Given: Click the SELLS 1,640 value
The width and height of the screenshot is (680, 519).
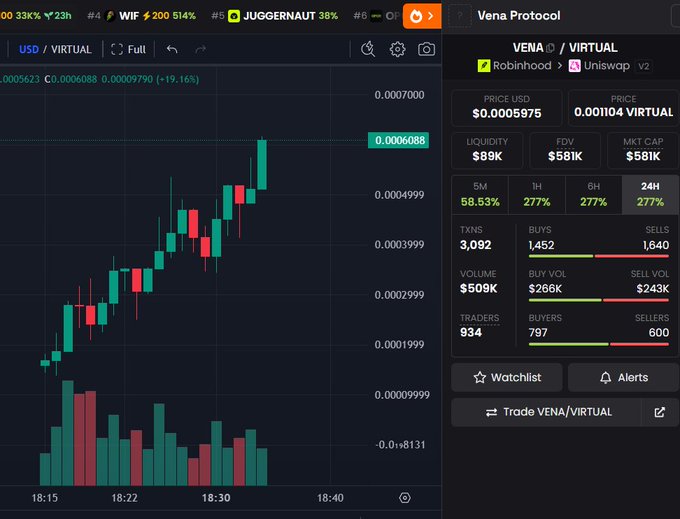Looking at the screenshot, I should [656, 245].
